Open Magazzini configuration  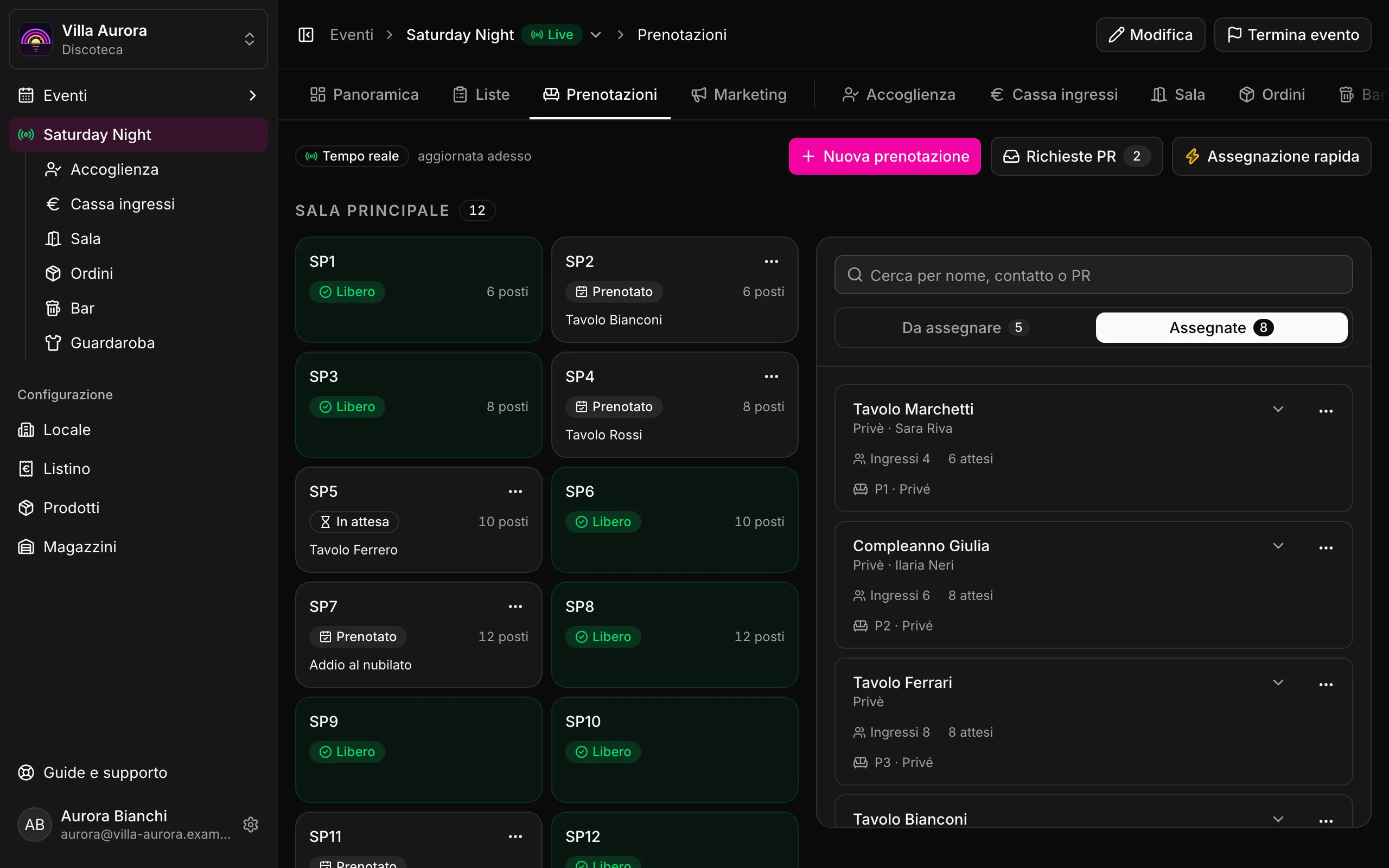(x=138, y=546)
